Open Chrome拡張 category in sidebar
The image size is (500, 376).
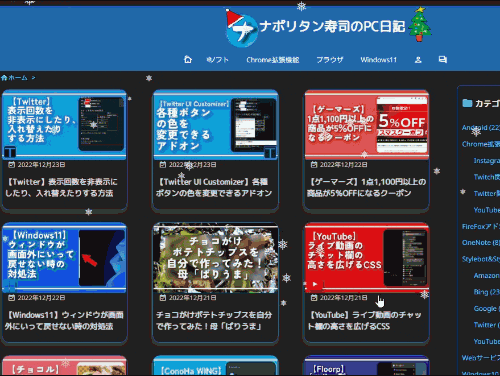point(481,144)
